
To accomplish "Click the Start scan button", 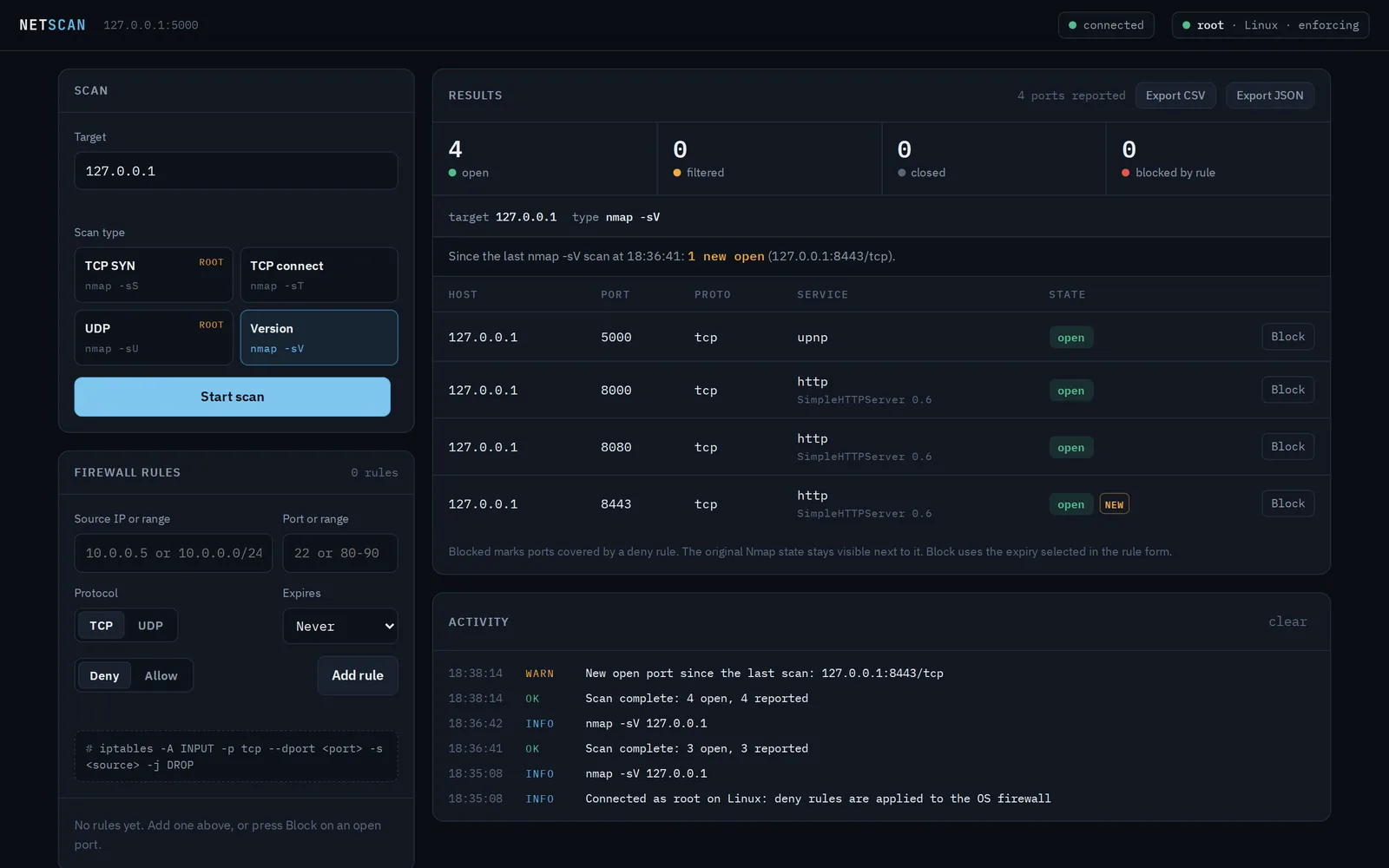I will pos(233,397).
